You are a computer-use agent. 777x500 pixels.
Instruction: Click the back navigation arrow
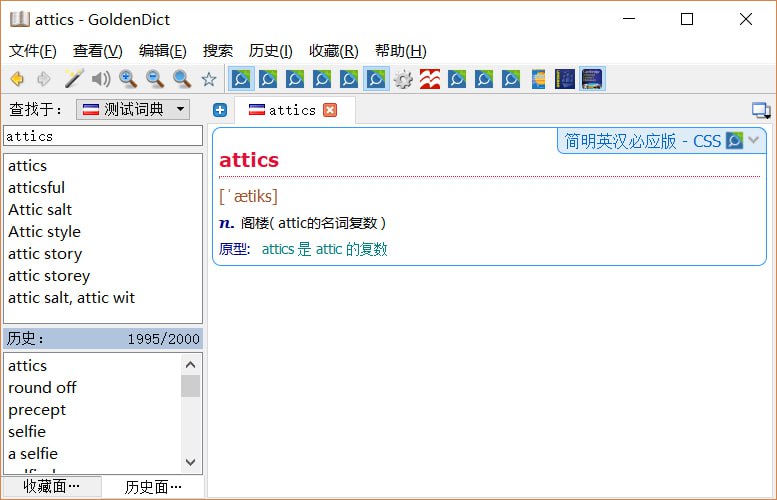click(x=17, y=79)
